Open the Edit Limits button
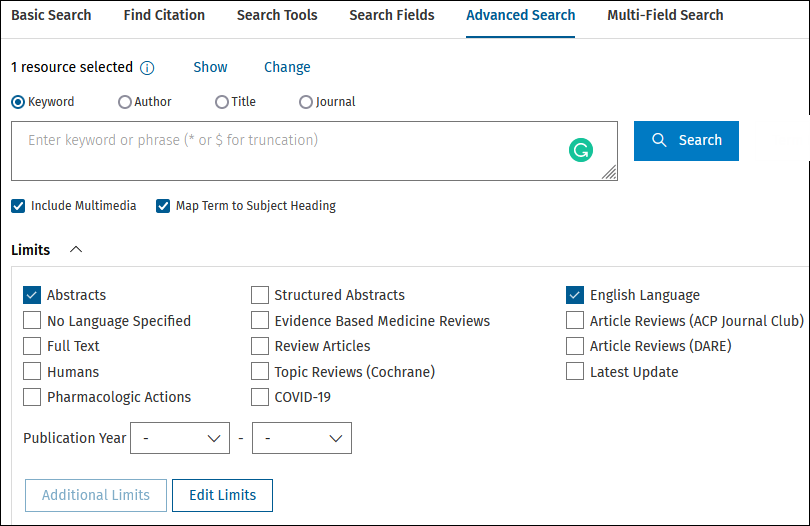 click(x=222, y=496)
